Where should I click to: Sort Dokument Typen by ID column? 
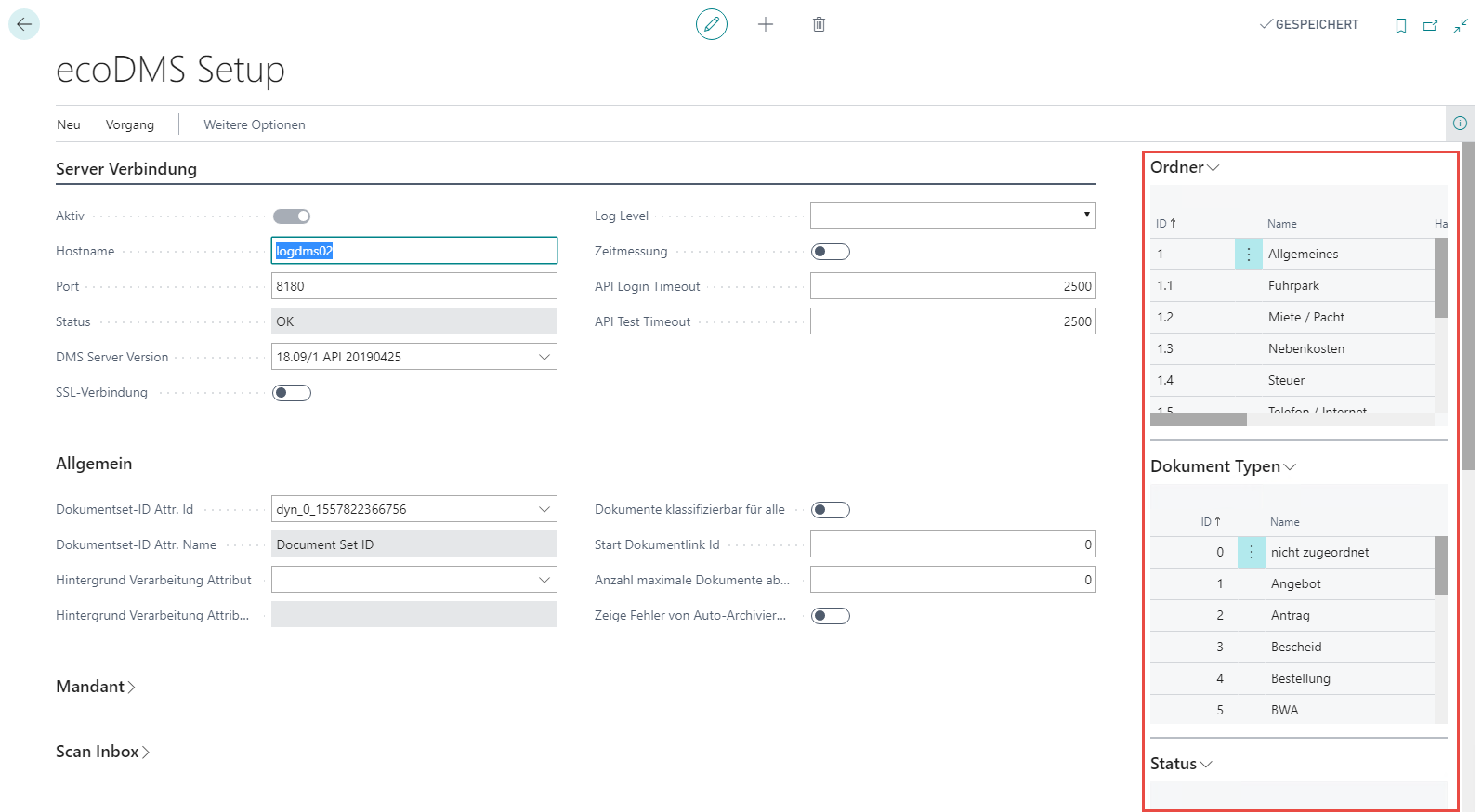click(1211, 522)
